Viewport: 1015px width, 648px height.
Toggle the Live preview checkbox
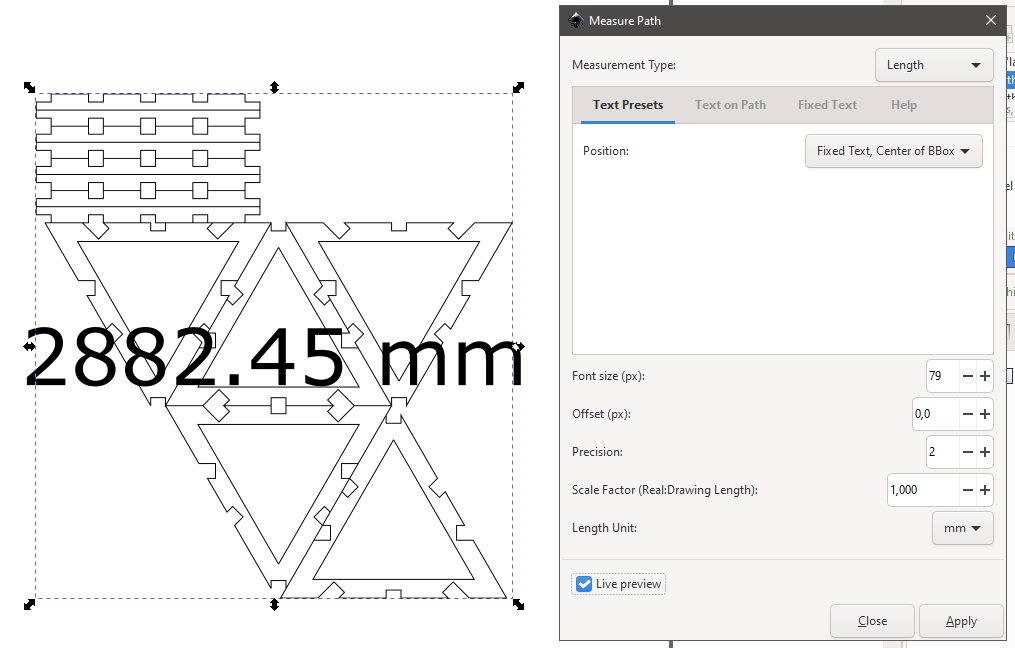pos(584,584)
